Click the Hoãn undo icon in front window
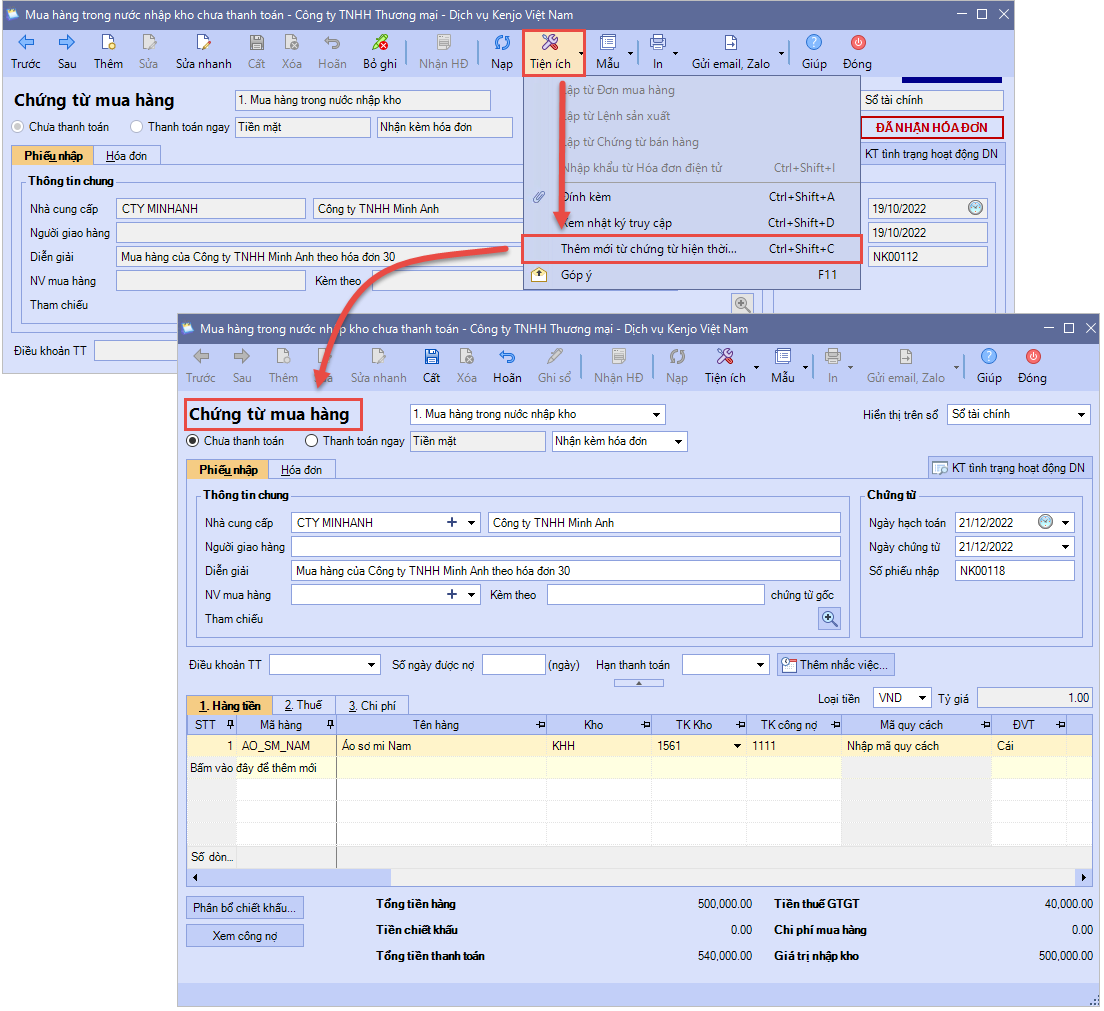Viewport: 1104px width, 1011px height. 506,358
